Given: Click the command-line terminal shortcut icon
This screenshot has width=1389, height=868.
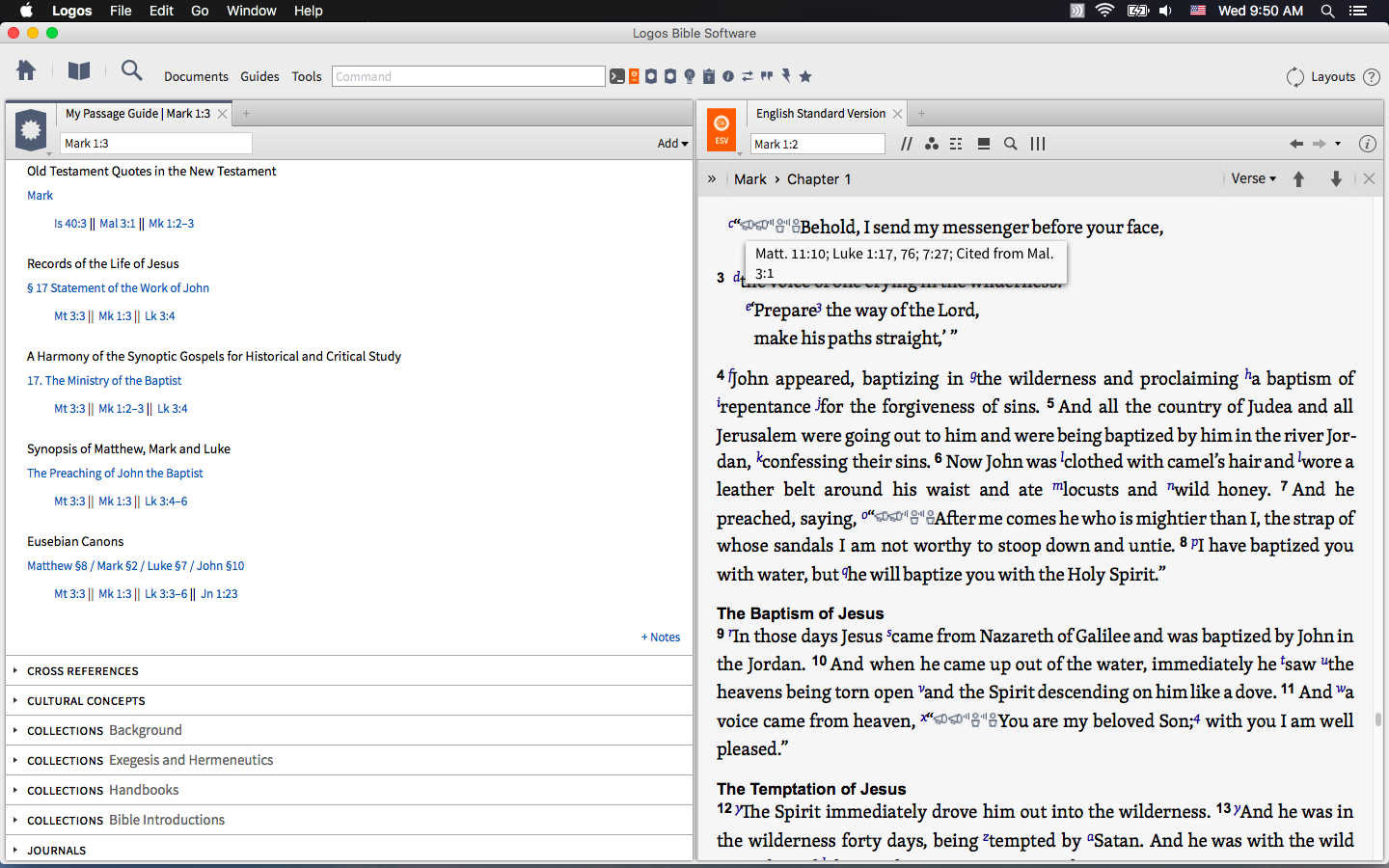Looking at the screenshot, I should coord(616,76).
